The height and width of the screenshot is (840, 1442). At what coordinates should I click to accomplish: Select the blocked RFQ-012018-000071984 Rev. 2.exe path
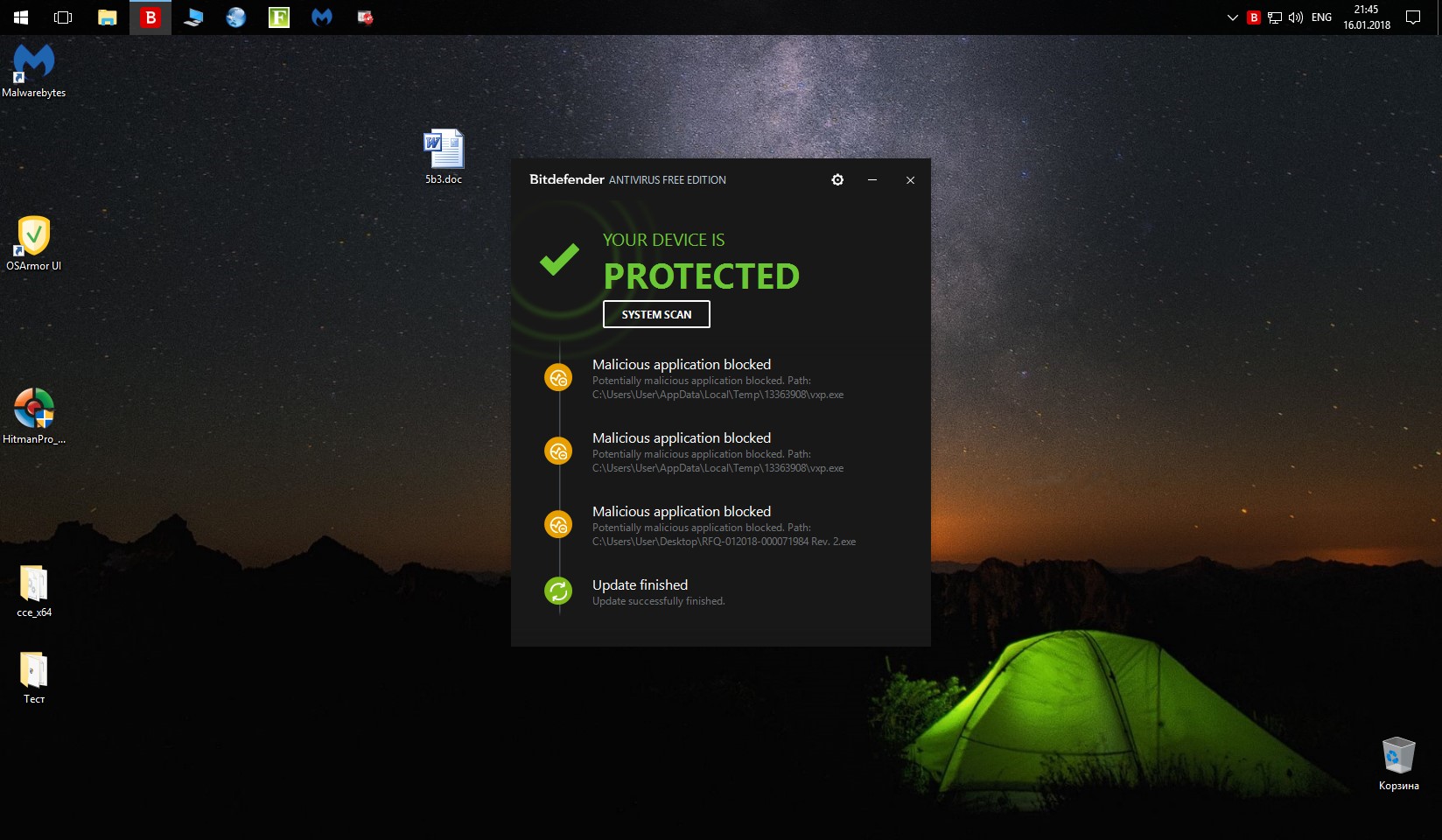coord(724,542)
